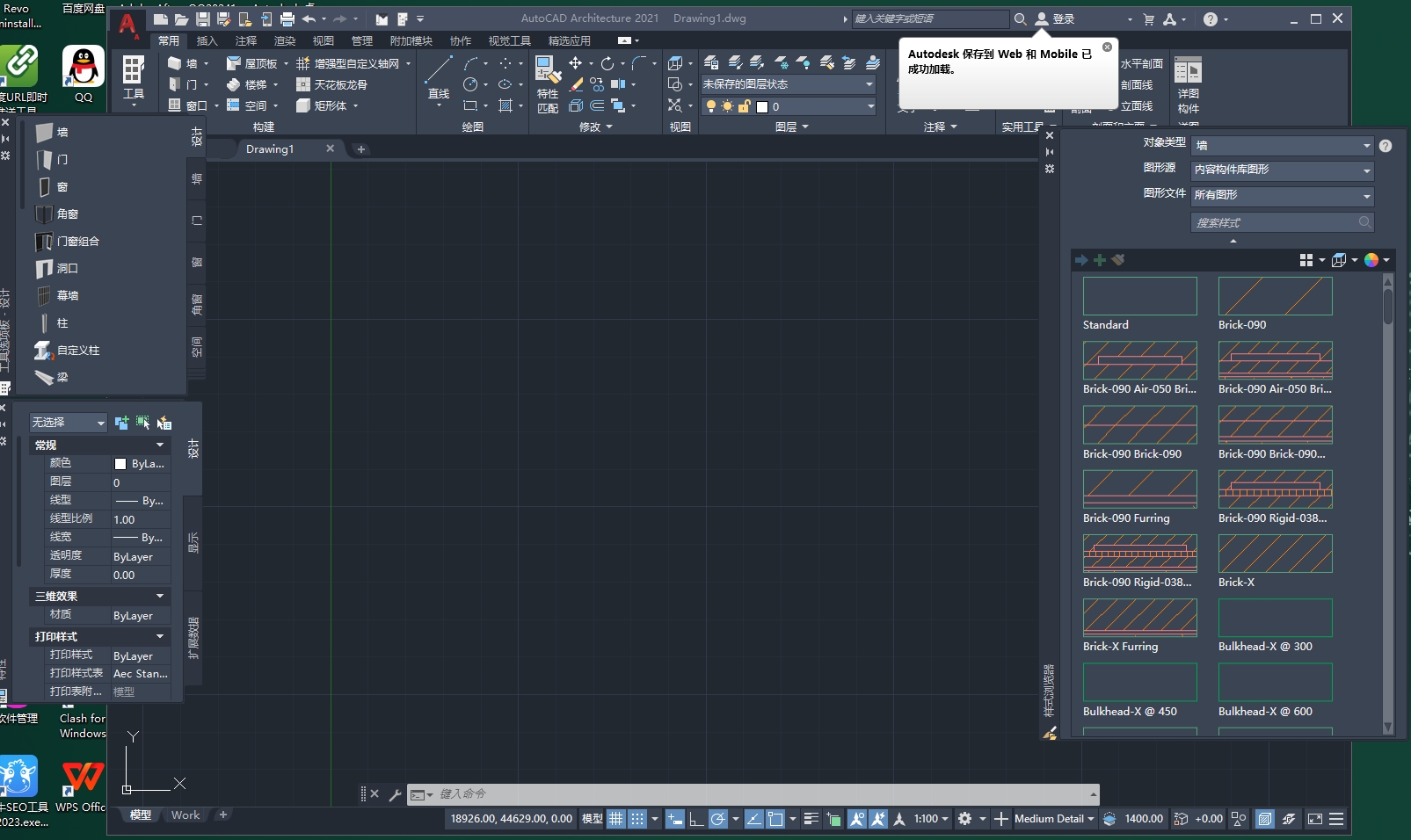Toggle ortho mode in the status bar
The width and height of the screenshot is (1411, 840).
tap(697, 819)
